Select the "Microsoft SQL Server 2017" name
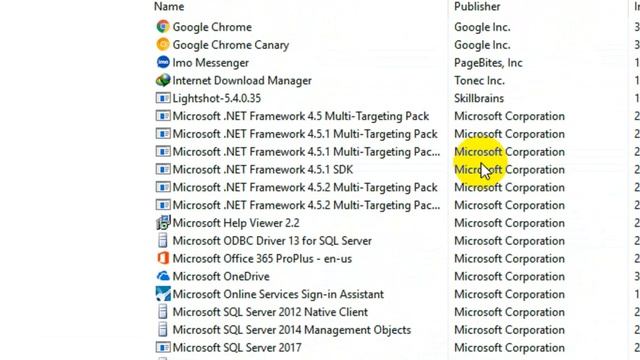Screen dimensions: 640x360 coord(237,348)
